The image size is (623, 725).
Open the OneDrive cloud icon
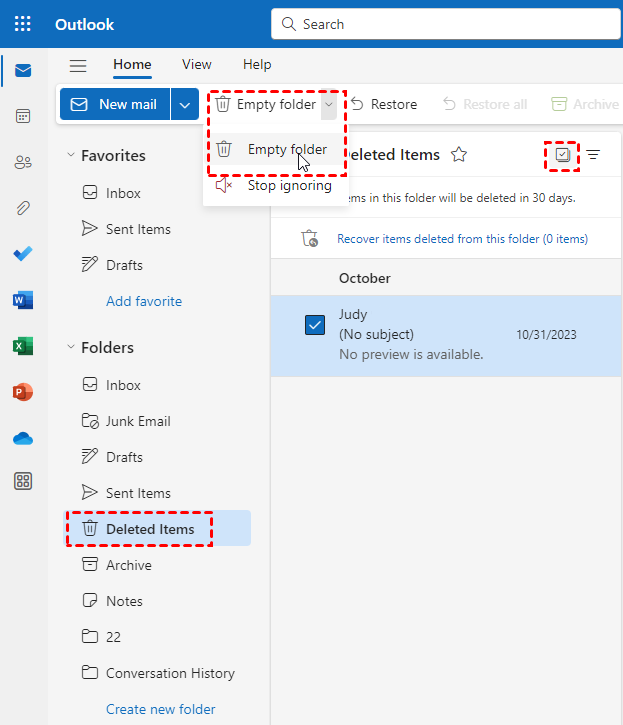[22, 438]
